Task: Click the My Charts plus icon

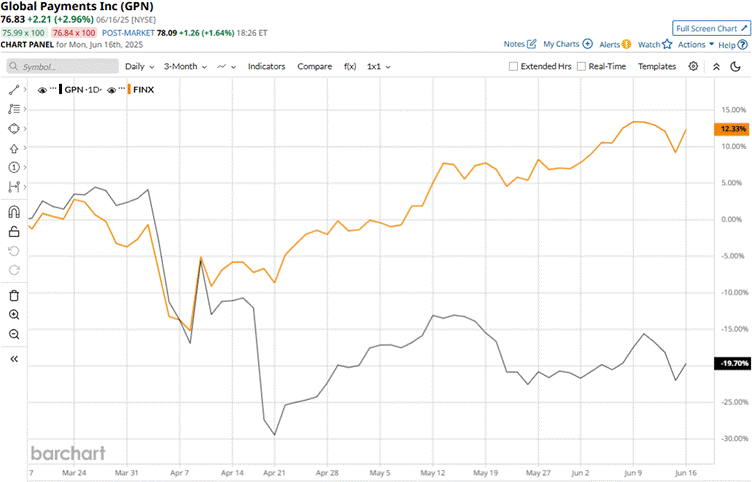Action: click(588, 44)
